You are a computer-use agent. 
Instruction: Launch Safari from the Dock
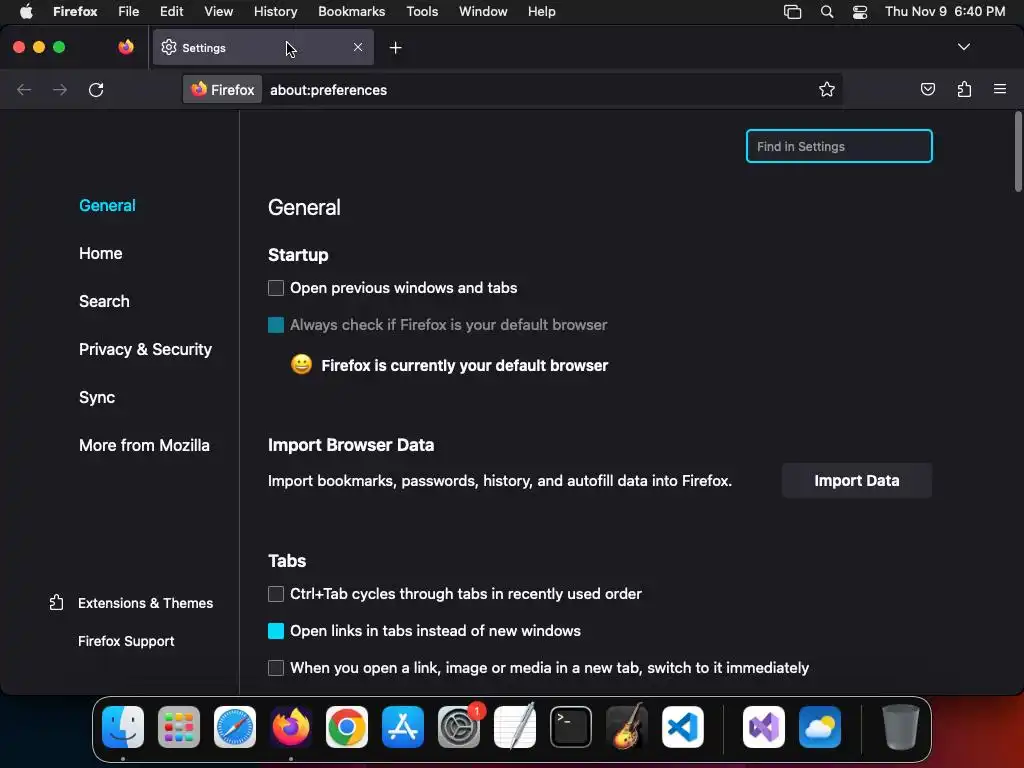click(235, 727)
